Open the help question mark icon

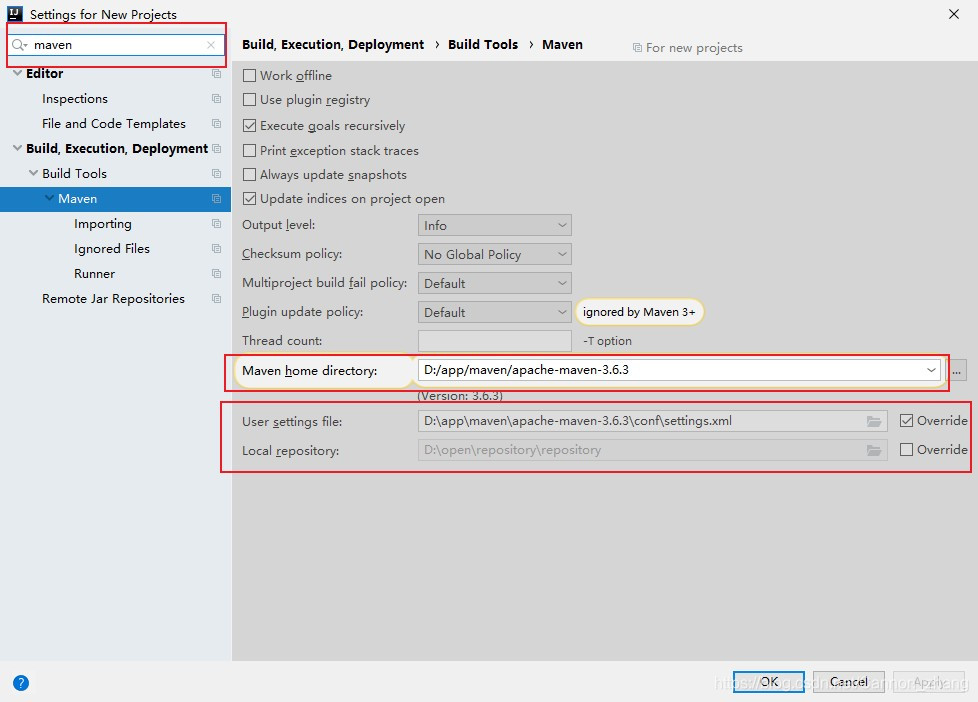(21, 683)
